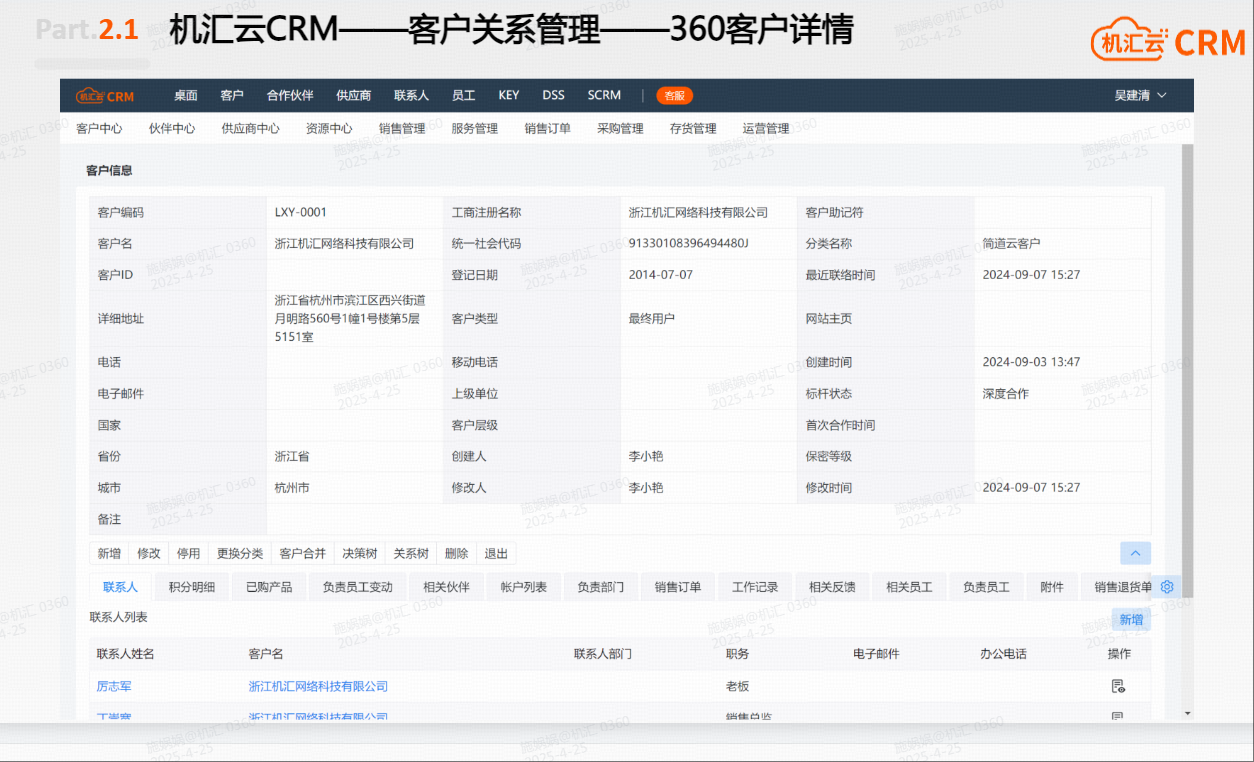
Task: Click the action icon in 厉志军's row
Action: pyautogui.click(x=1118, y=686)
